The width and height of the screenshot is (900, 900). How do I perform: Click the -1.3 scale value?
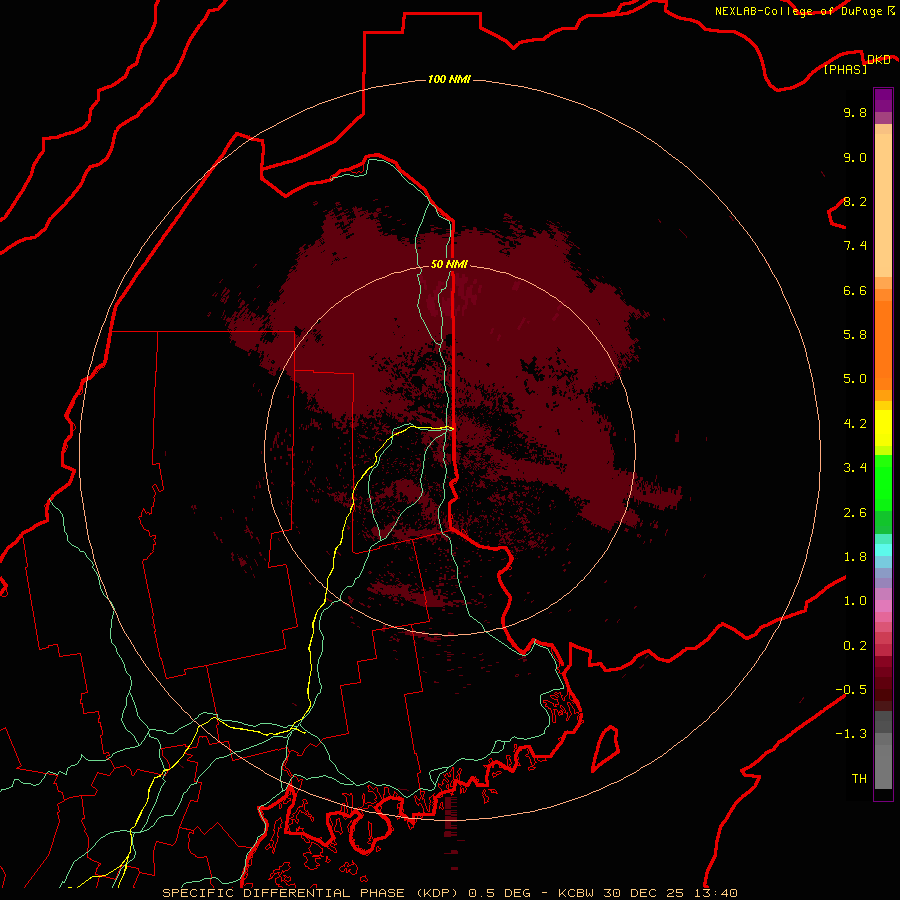851,734
